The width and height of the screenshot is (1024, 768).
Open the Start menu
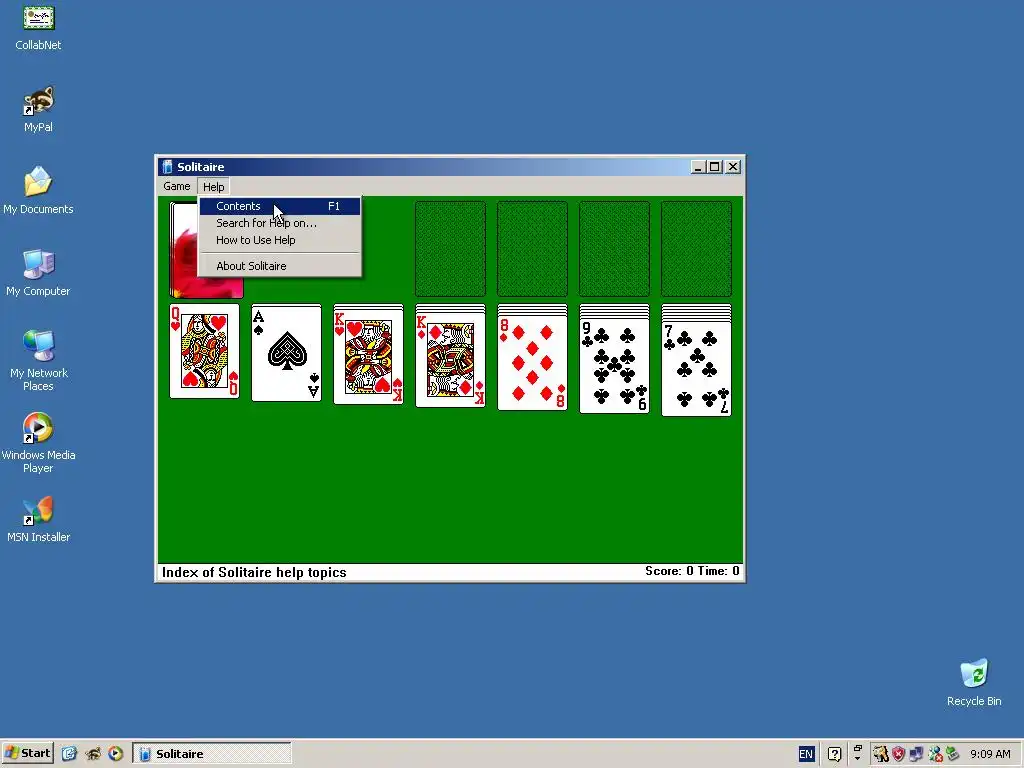(27, 754)
